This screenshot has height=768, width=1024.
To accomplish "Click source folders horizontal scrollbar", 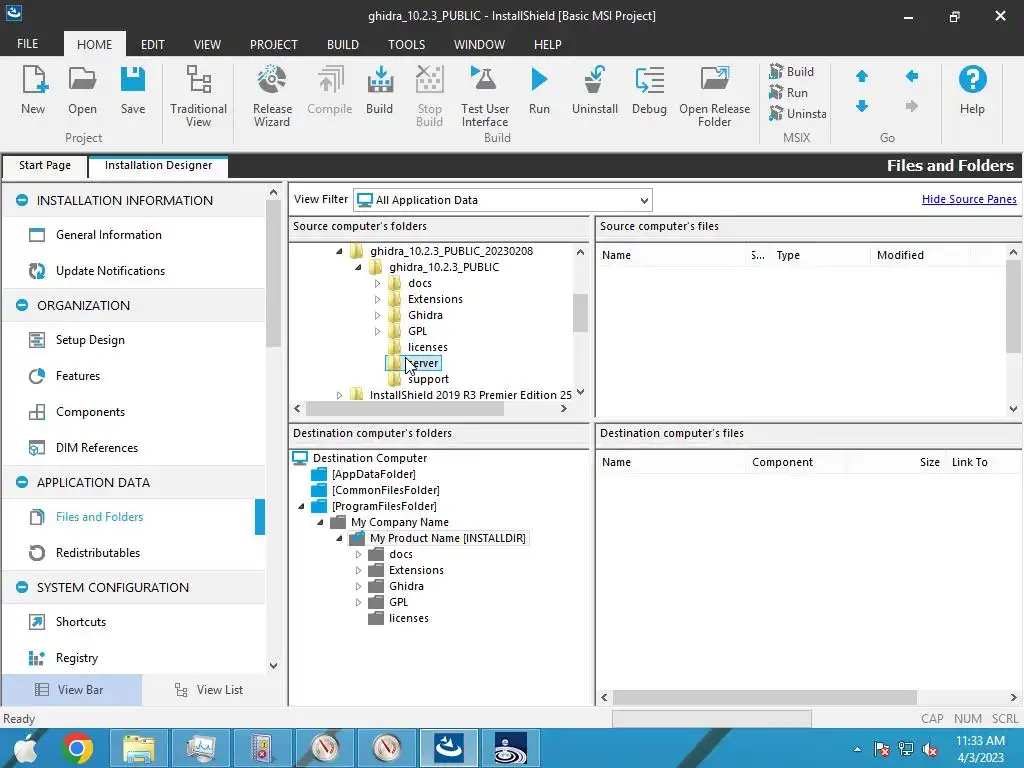I will pos(405,409).
